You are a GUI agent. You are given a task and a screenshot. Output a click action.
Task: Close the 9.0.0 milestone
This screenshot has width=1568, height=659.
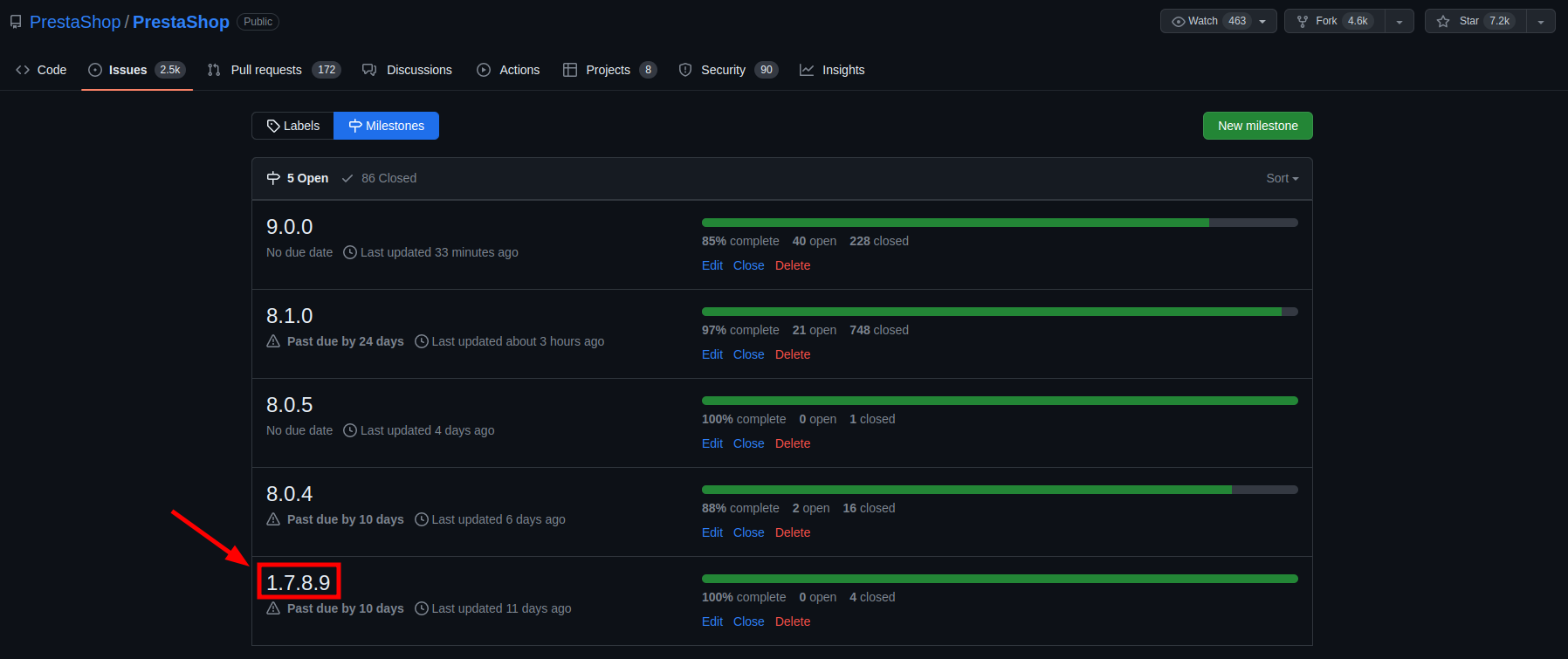coord(749,265)
